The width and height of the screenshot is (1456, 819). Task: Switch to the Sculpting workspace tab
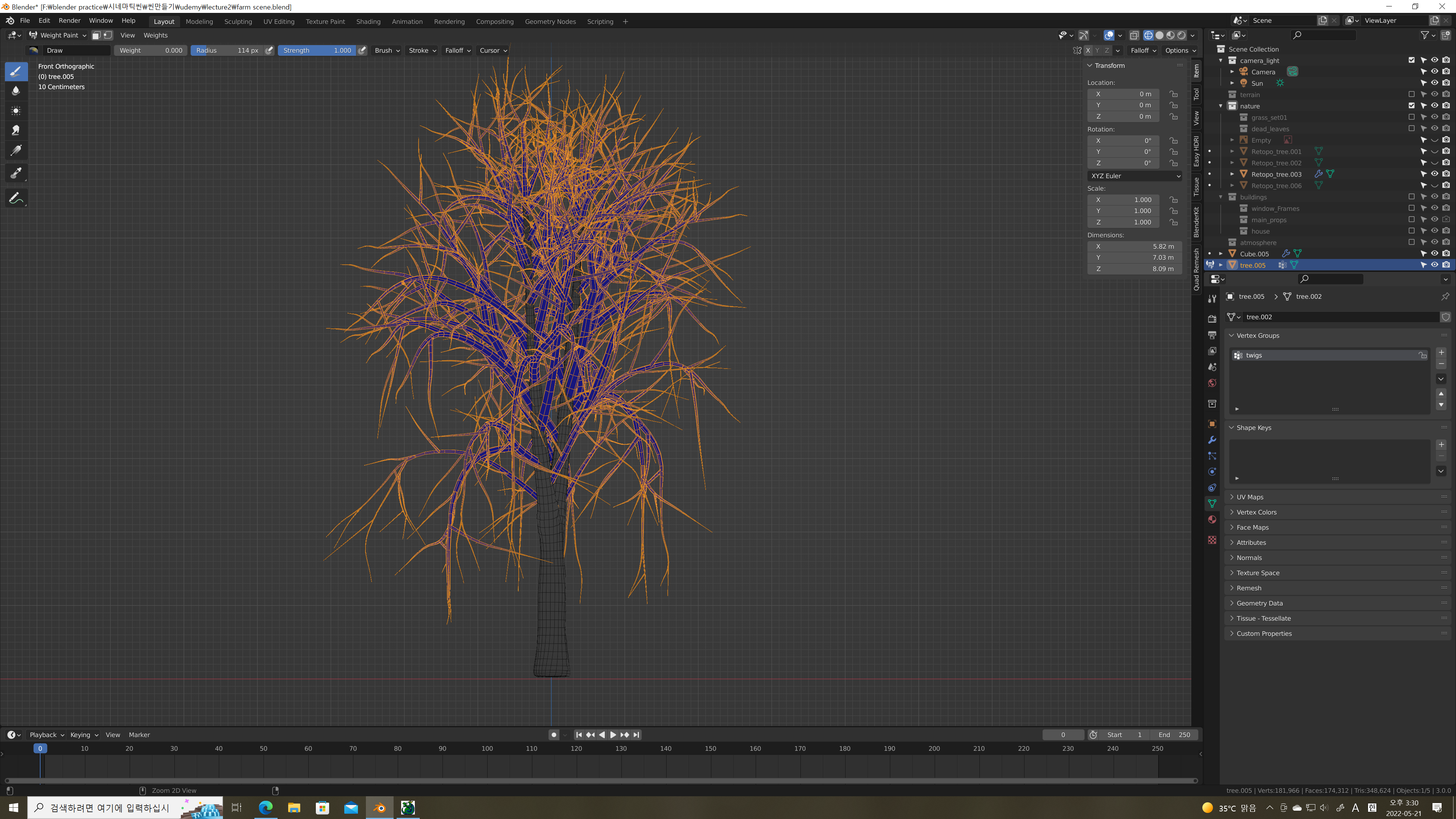(238, 22)
